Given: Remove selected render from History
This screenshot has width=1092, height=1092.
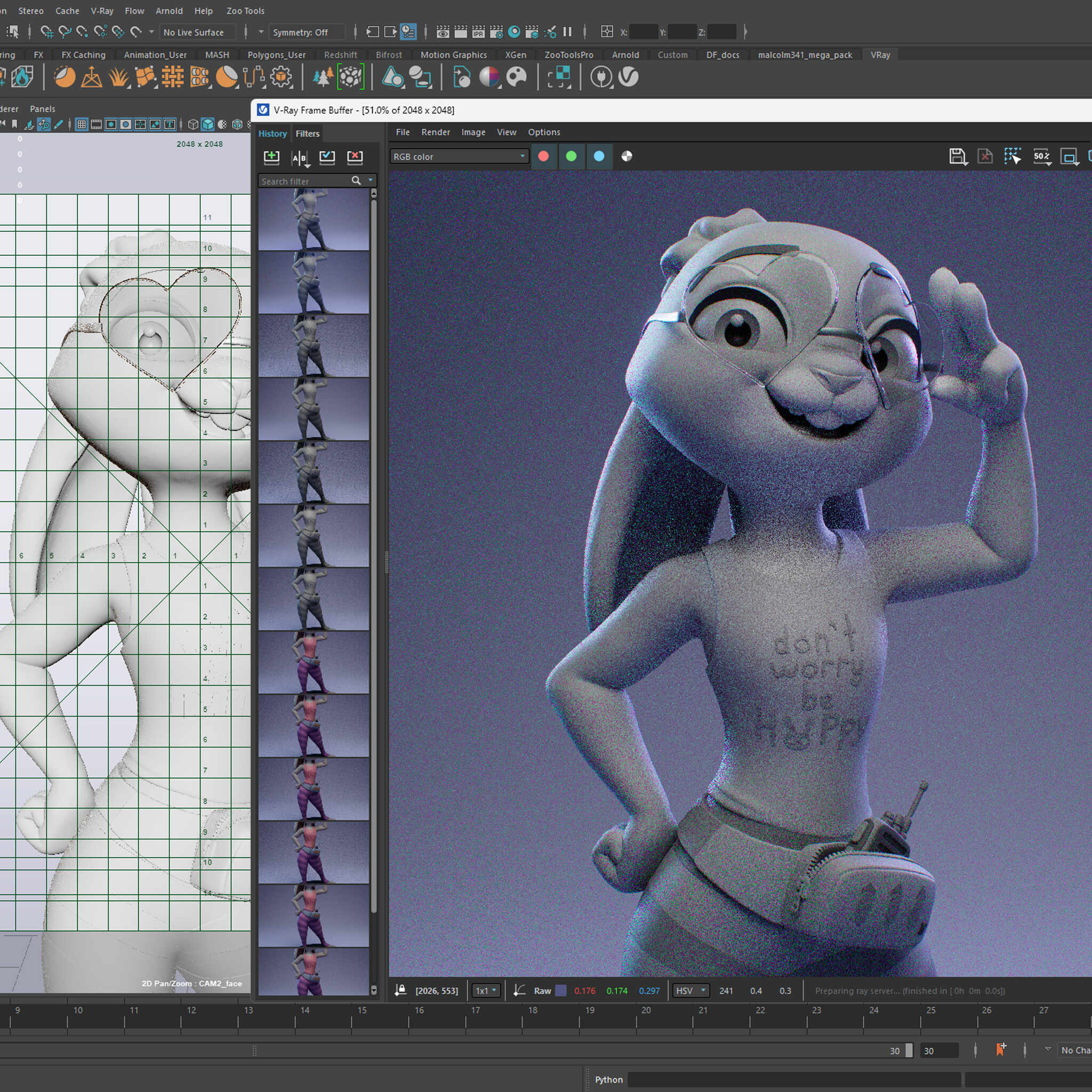Looking at the screenshot, I should pyautogui.click(x=355, y=158).
